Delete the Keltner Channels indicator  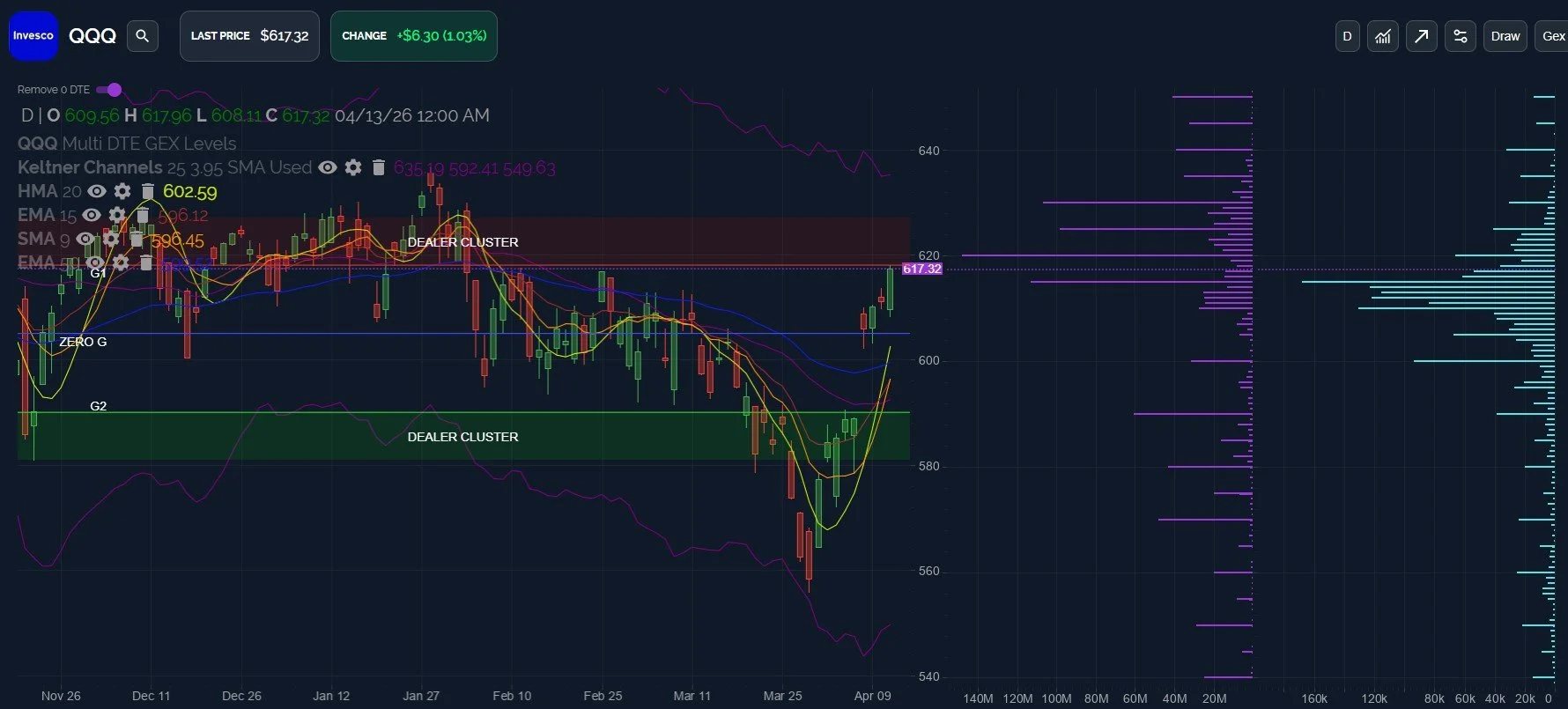point(379,167)
